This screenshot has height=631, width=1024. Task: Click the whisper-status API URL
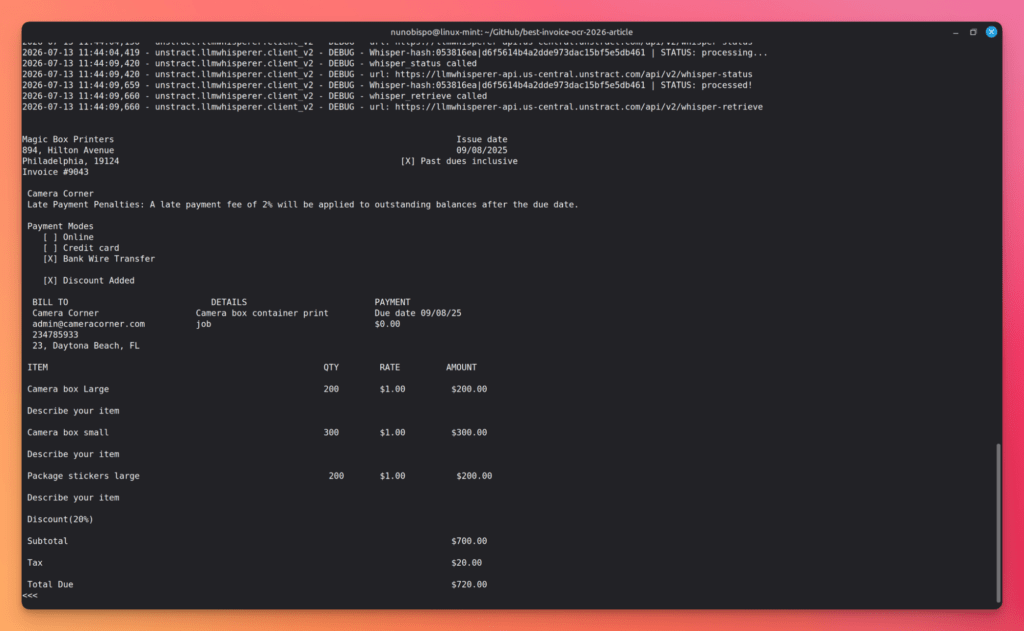(x=573, y=74)
